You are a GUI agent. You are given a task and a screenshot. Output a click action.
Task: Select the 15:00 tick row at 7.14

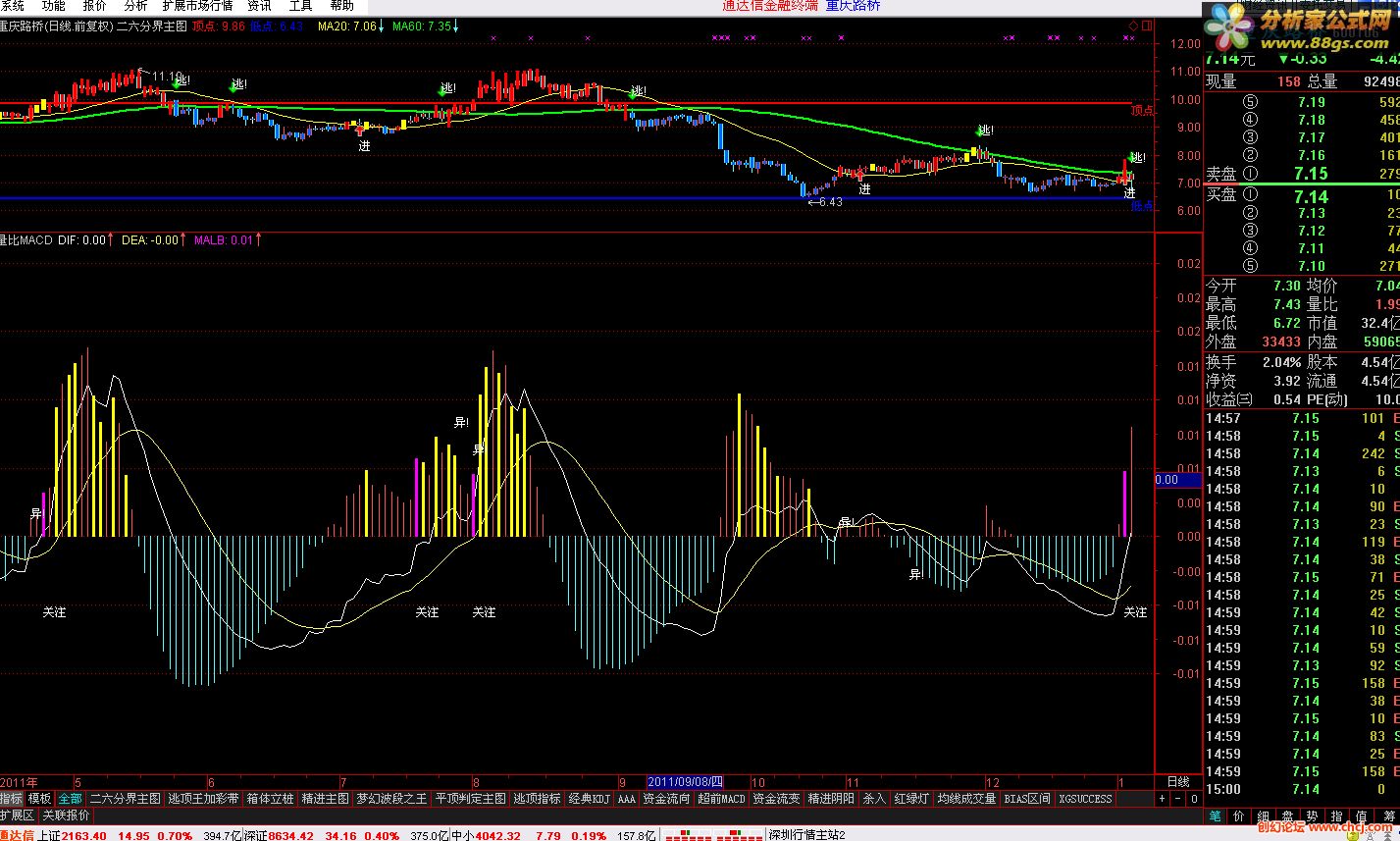(x=1302, y=789)
